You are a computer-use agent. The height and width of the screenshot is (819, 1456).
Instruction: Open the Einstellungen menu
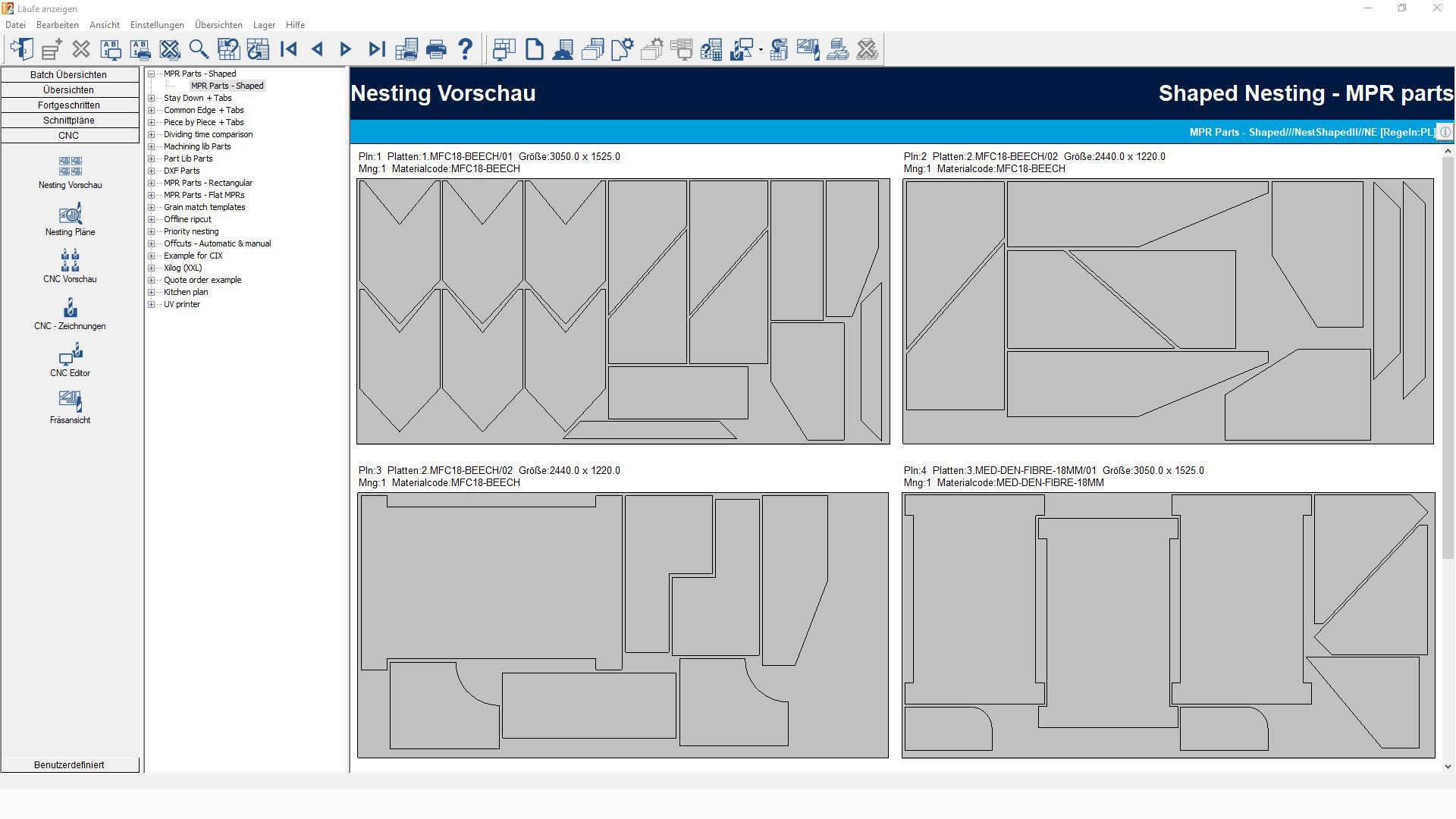click(x=157, y=25)
